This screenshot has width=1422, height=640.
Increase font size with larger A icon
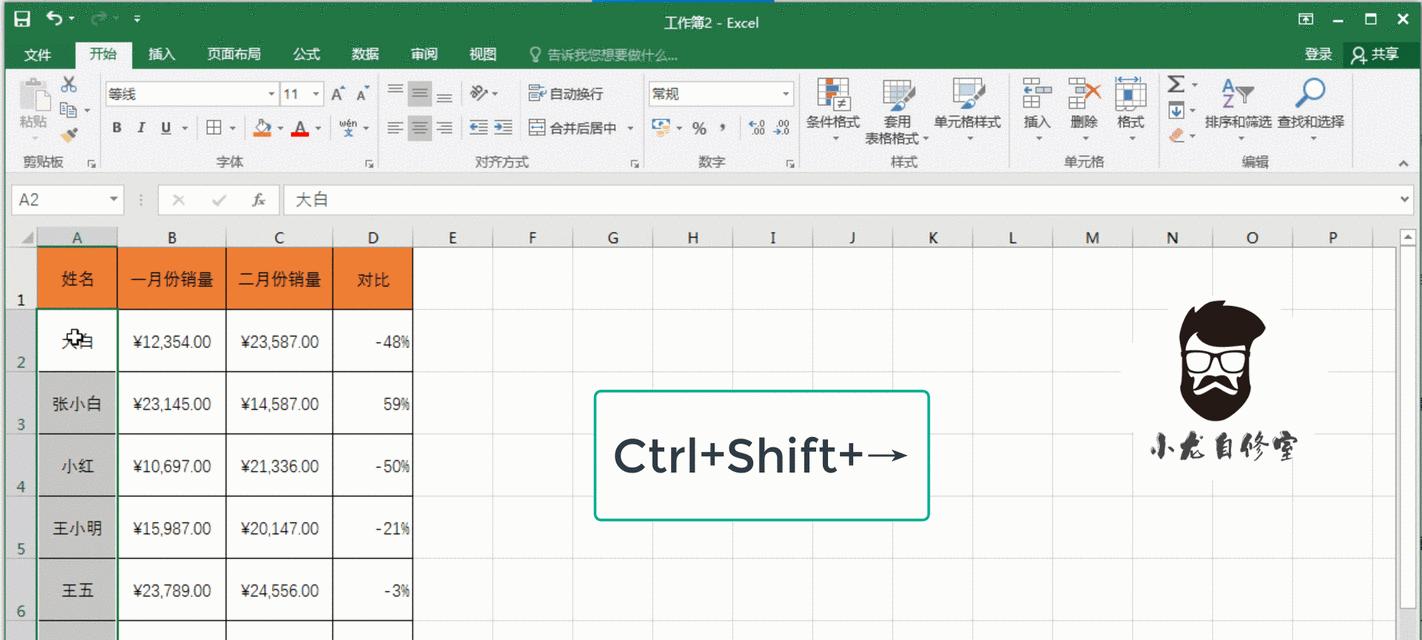click(338, 94)
